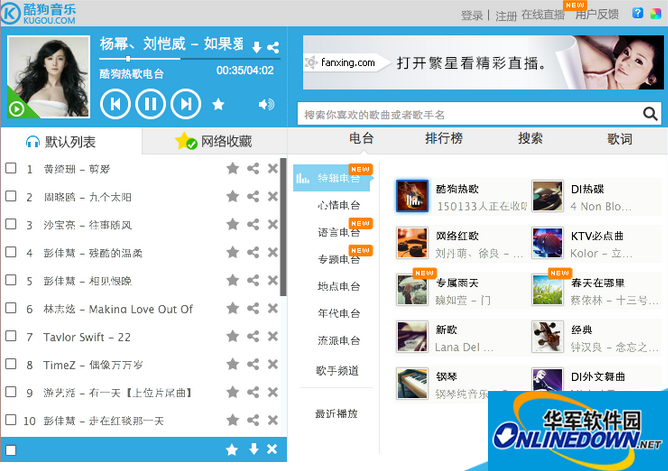Open the help question mark icon
The width and height of the screenshot is (668, 471).
click(637, 13)
